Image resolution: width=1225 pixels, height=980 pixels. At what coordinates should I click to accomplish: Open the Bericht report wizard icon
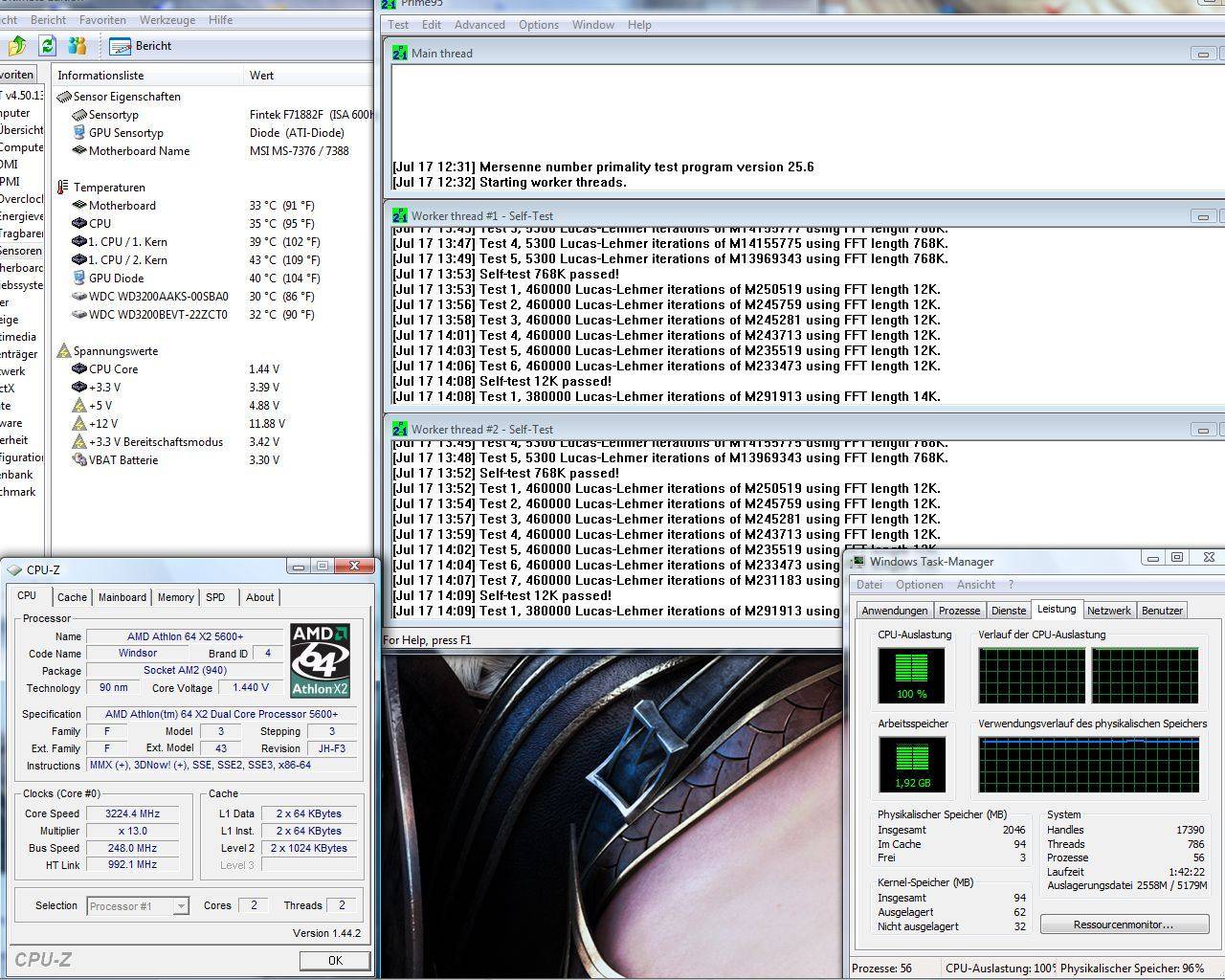[121, 46]
